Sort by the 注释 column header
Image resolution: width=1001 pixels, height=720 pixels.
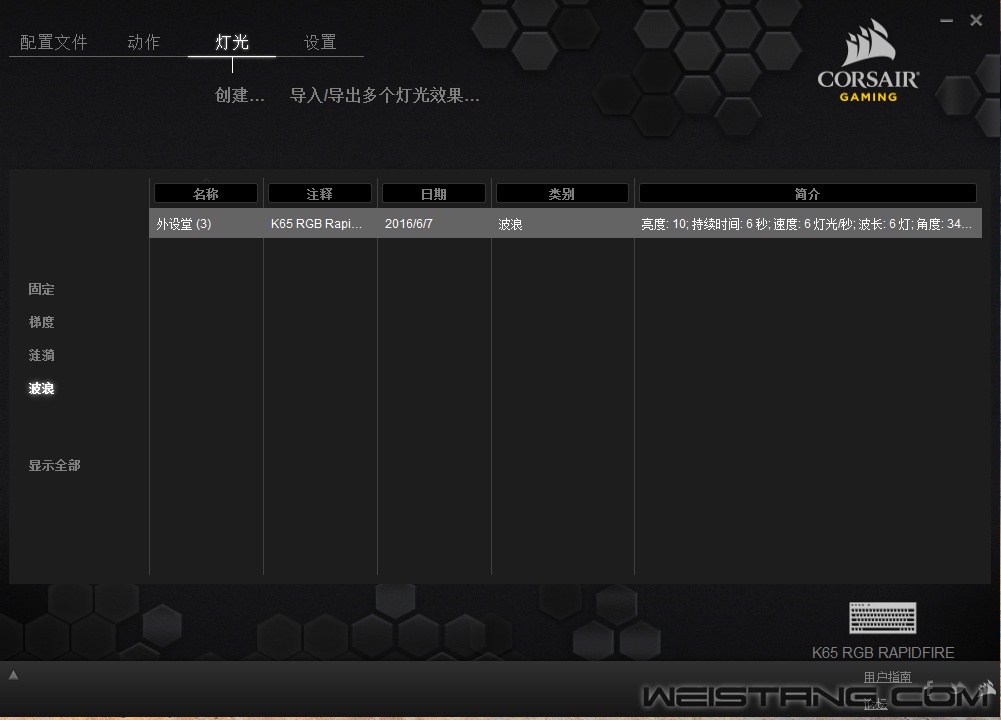pyautogui.click(x=319, y=193)
